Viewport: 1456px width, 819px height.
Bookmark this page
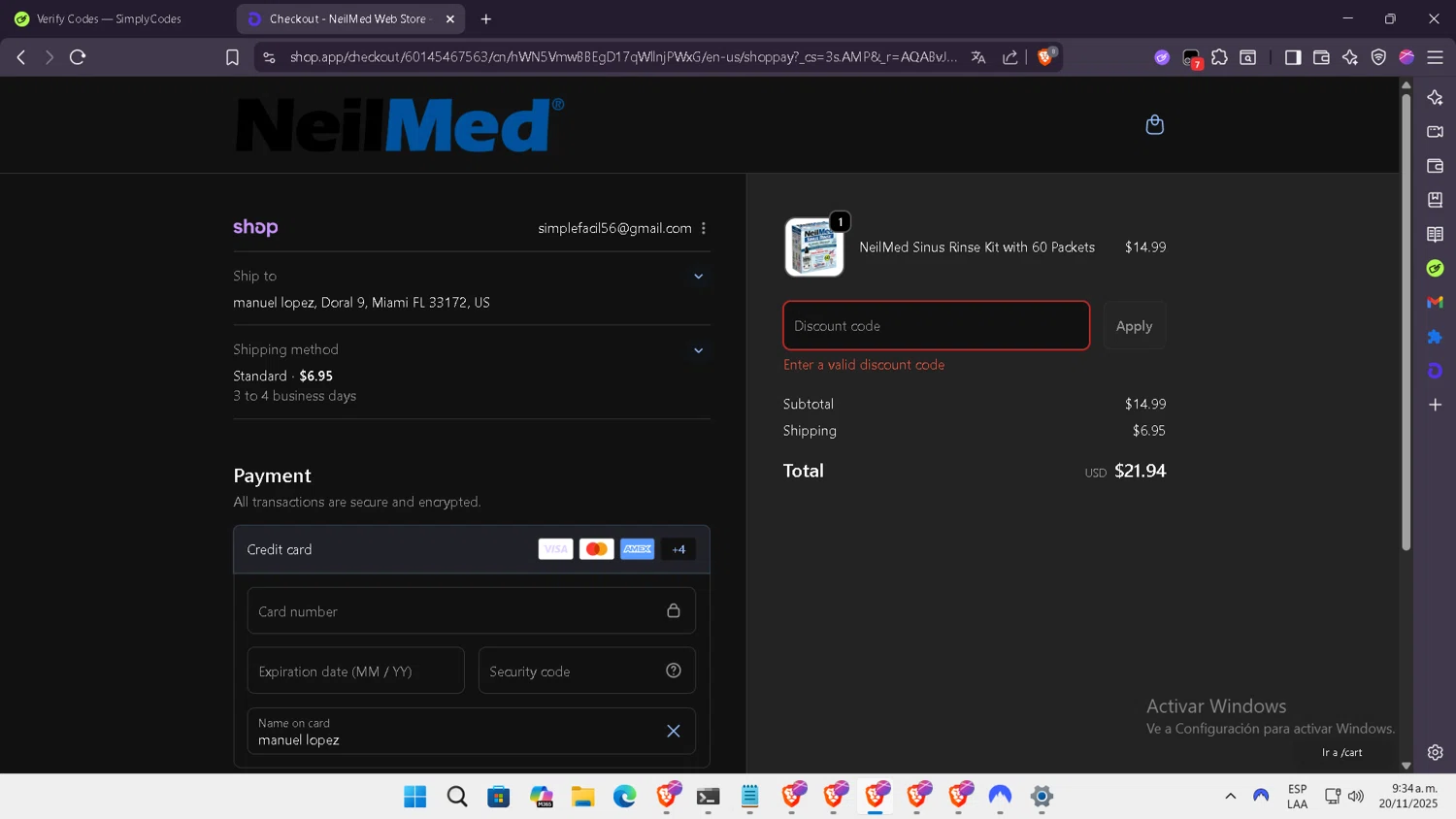click(232, 57)
